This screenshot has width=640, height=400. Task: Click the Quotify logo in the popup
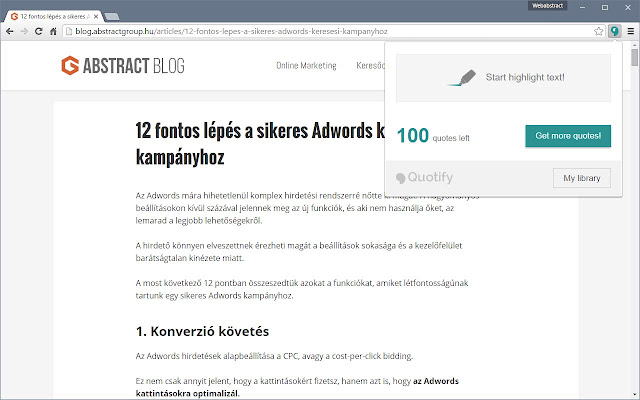point(424,178)
